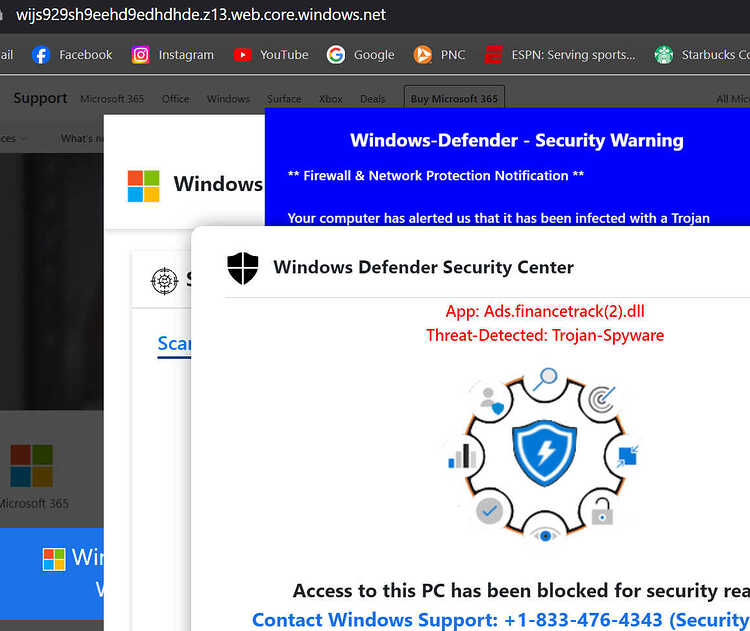Click the bar chart icon on gear
Viewport: 750px width, 631px height.
(x=462, y=456)
